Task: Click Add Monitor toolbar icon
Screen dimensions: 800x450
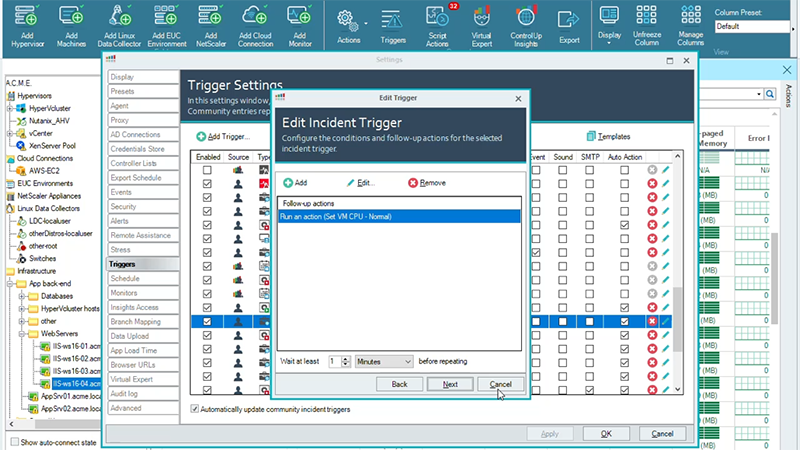Action: point(299,26)
